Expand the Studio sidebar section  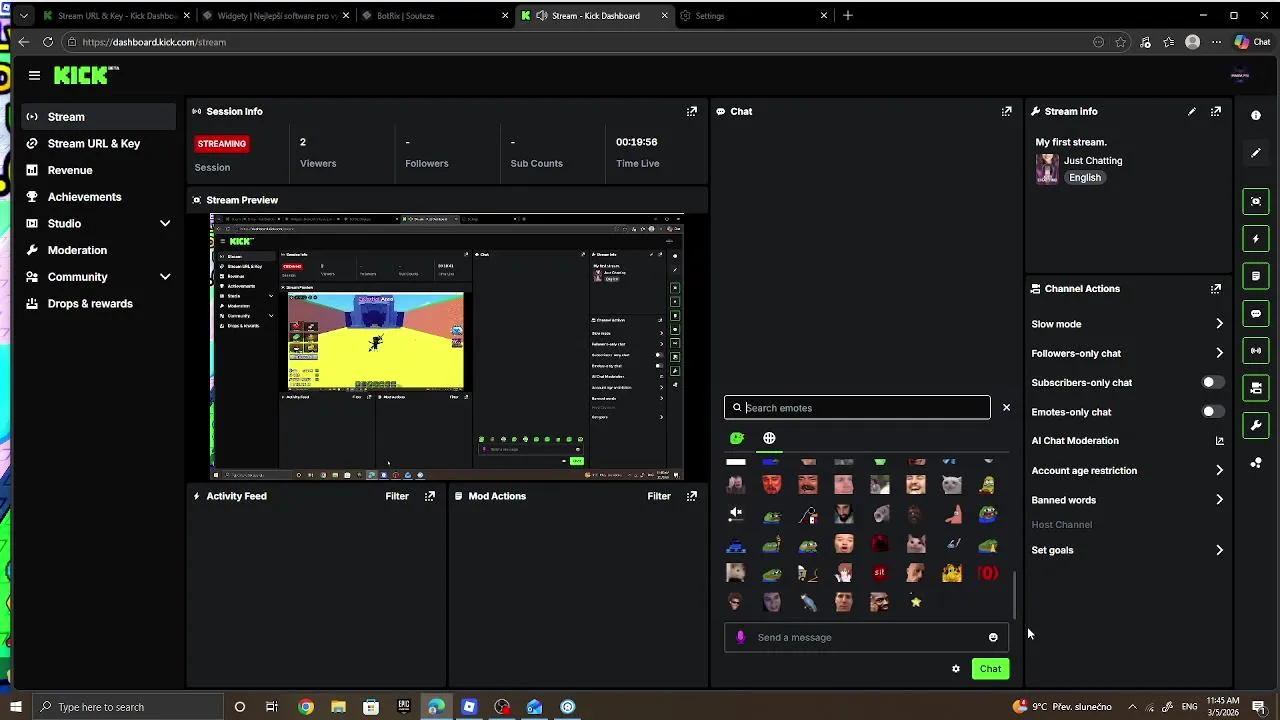pos(165,223)
